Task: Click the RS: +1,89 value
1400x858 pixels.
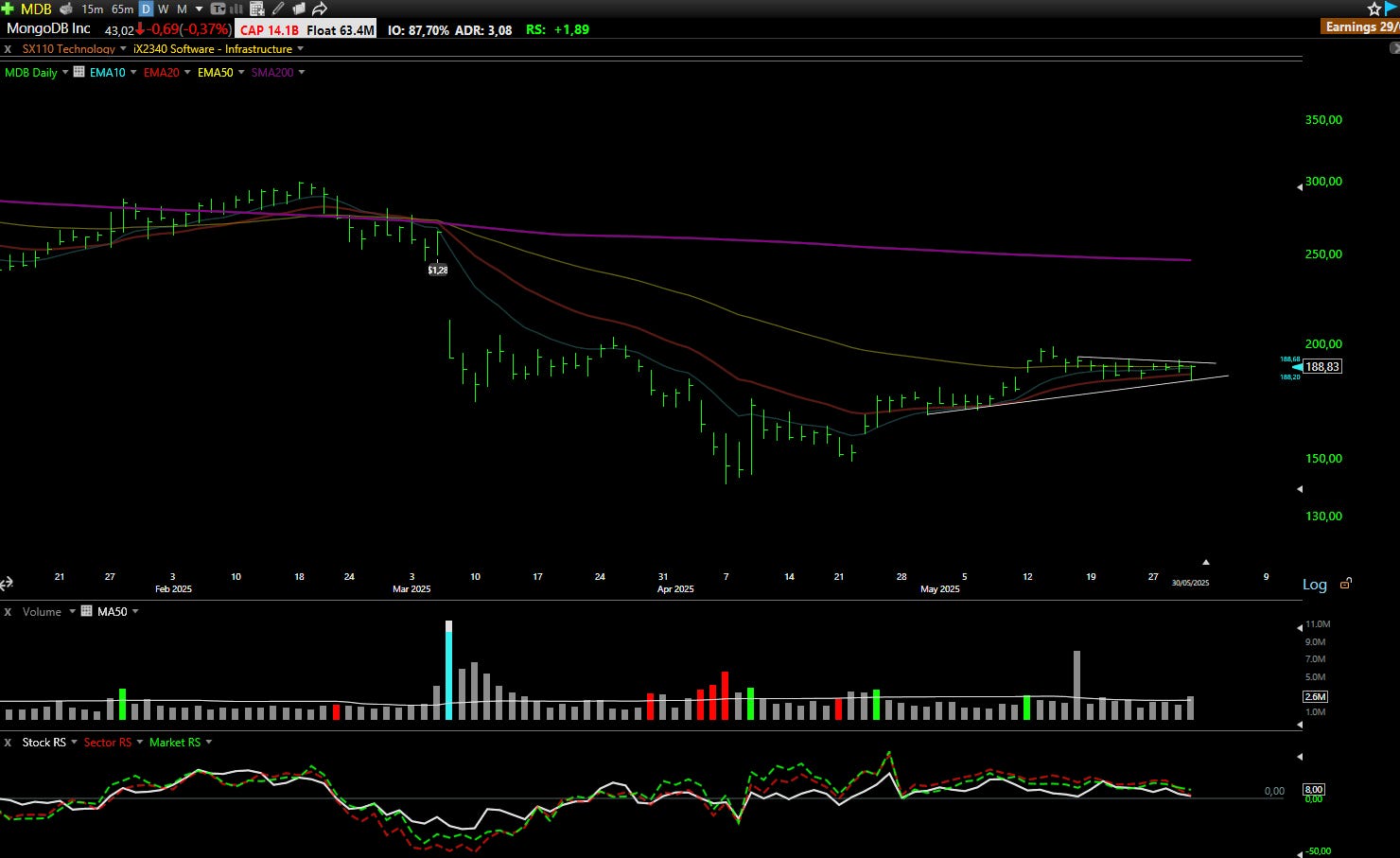Action: [x=557, y=29]
